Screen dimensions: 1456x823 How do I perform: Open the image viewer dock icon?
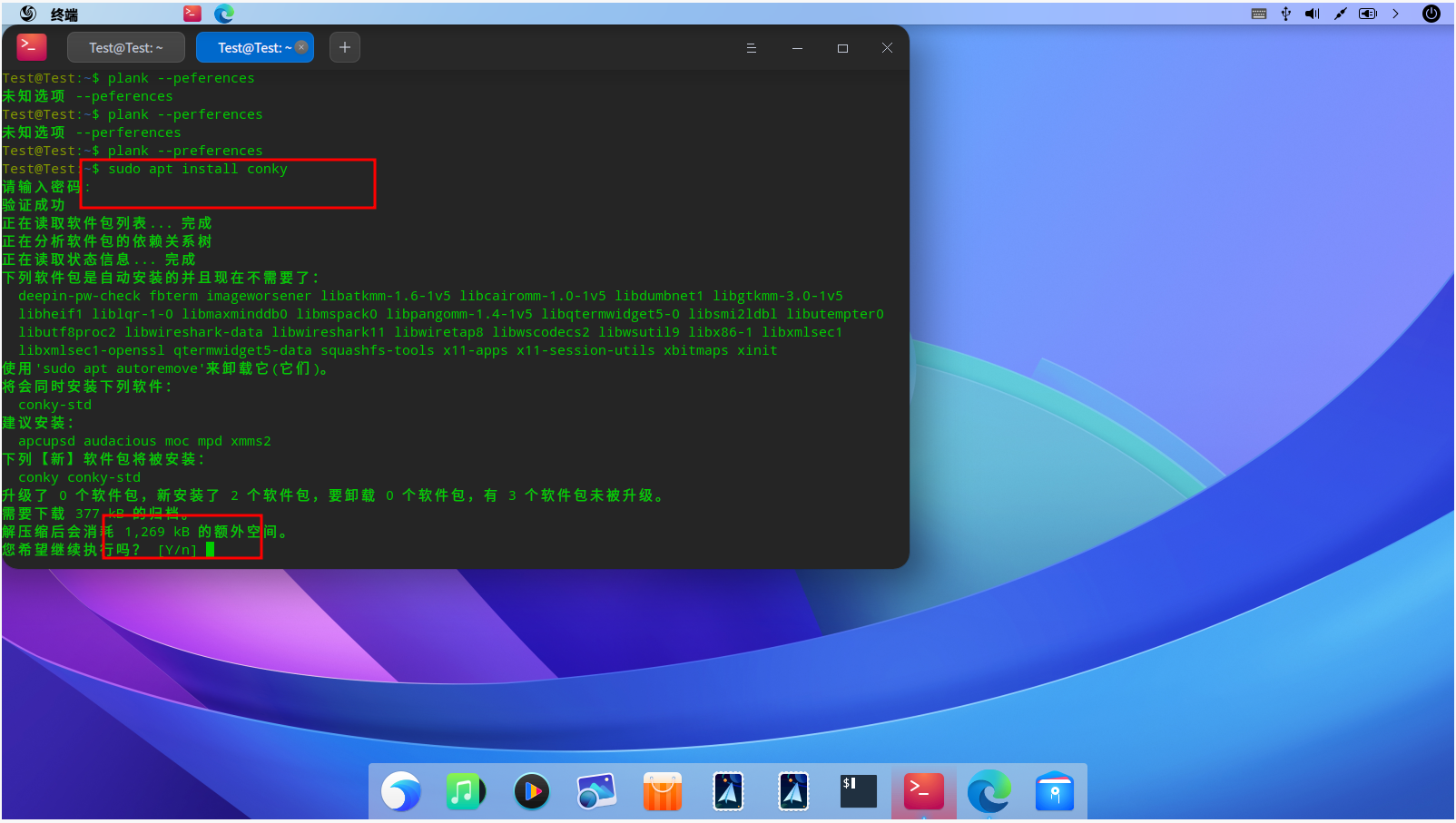(x=597, y=792)
